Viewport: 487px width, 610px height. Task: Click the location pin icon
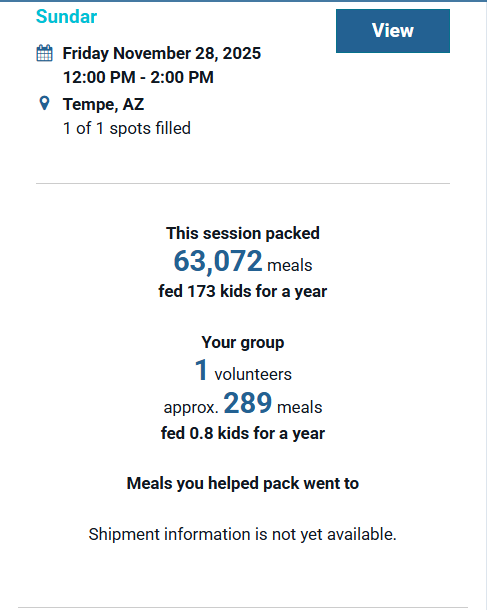pos(45,103)
